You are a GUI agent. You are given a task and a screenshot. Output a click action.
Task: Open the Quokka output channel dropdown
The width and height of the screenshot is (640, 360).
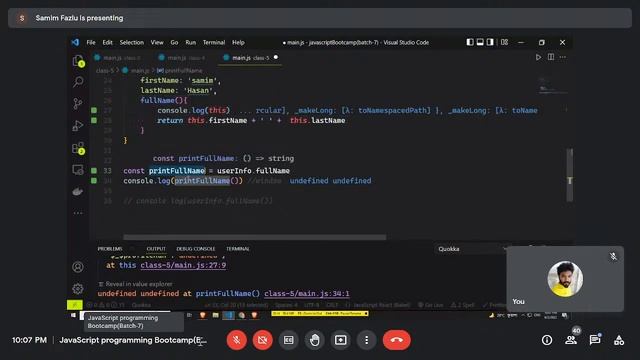click(x=471, y=249)
